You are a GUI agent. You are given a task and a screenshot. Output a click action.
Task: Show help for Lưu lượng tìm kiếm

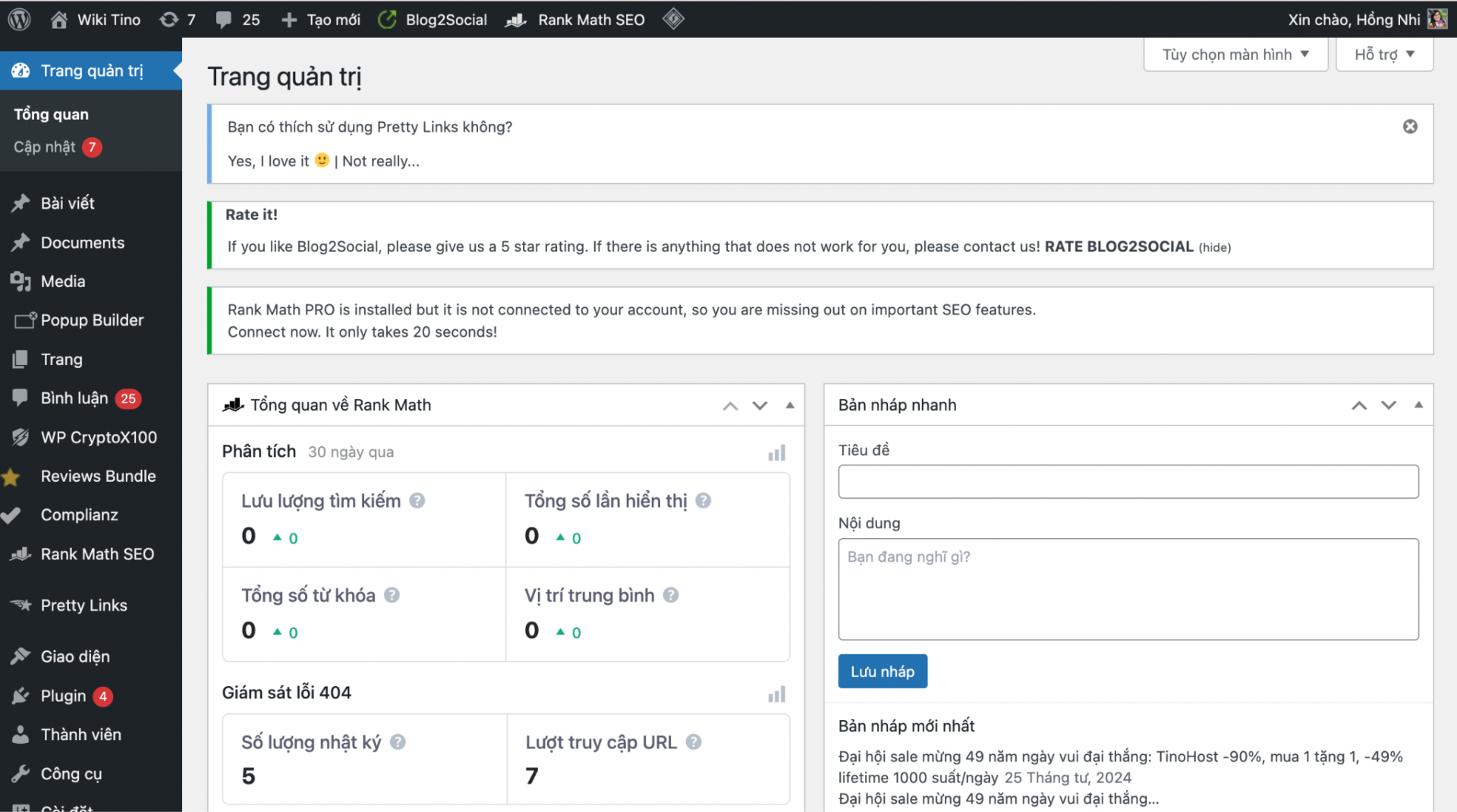(x=417, y=501)
